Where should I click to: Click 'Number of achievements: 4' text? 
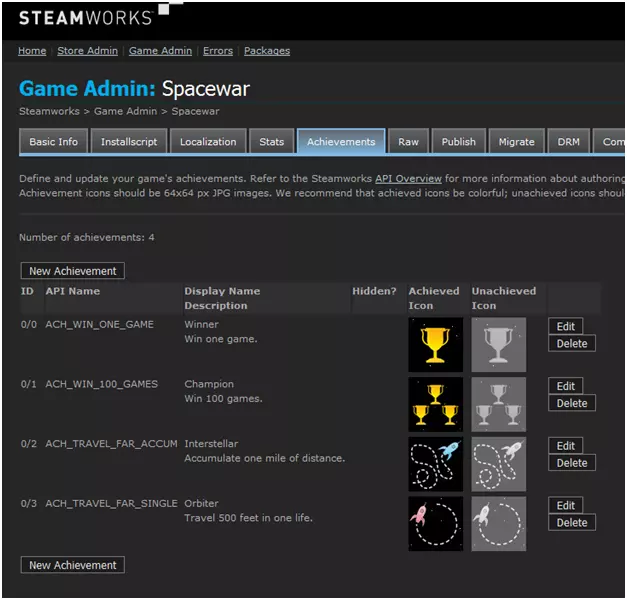[87, 237]
